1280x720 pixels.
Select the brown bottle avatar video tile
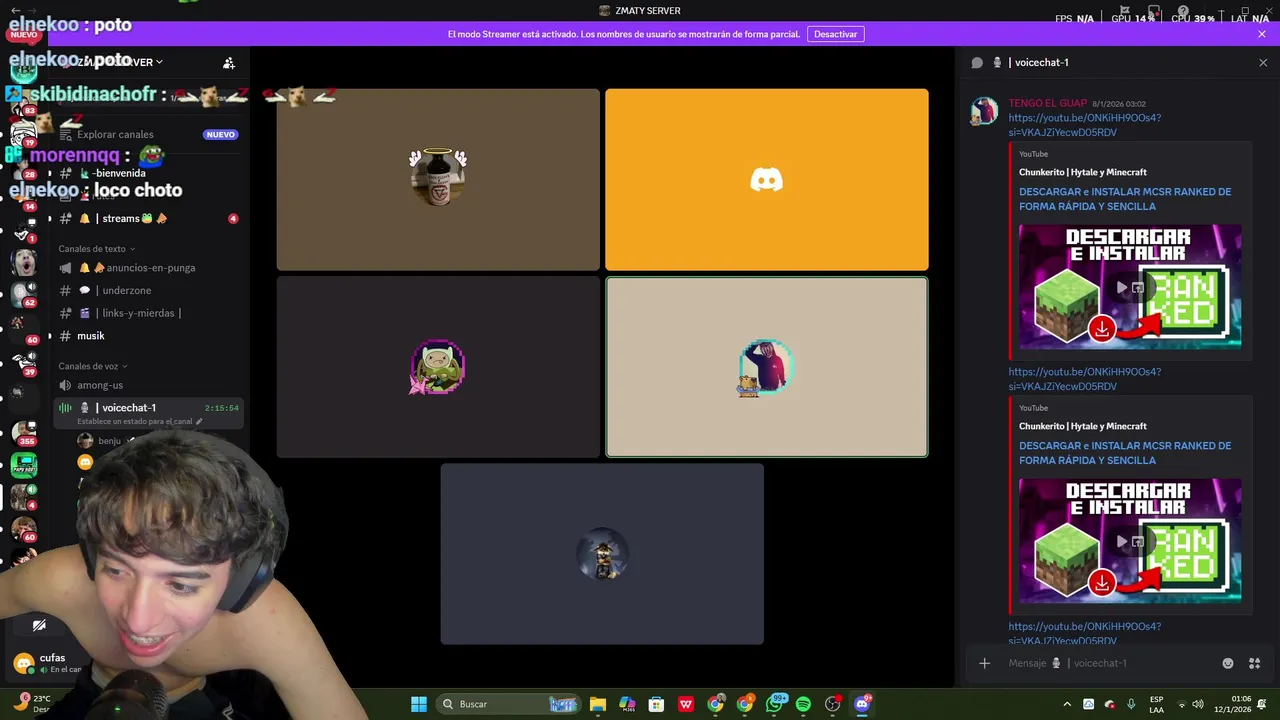tap(438, 180)
